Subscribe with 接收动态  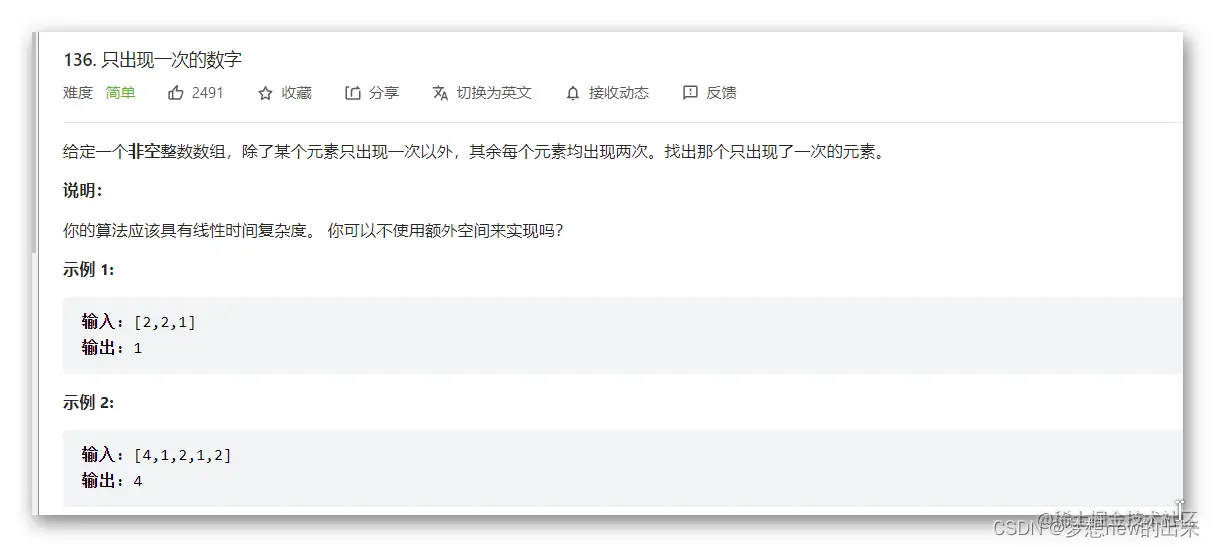click(619, 93)
